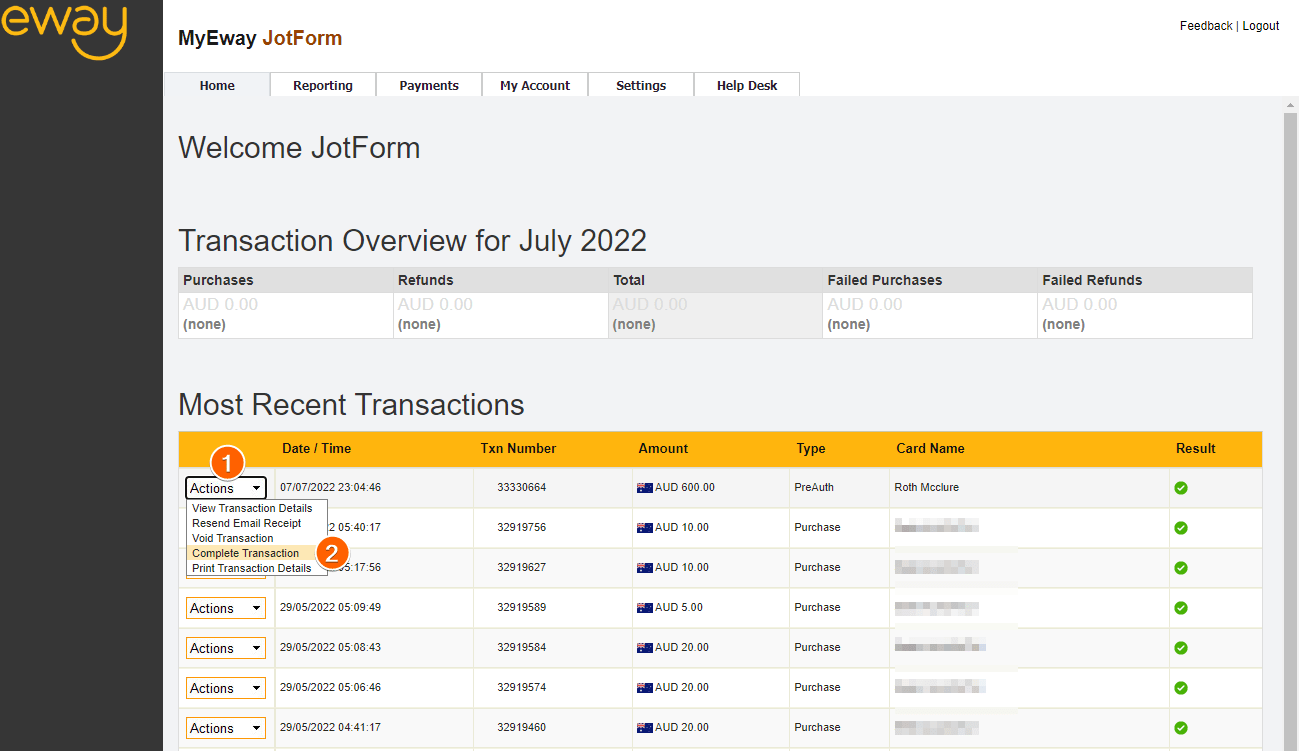
Task: Switch to the Reporting tab
Action: 323,85
